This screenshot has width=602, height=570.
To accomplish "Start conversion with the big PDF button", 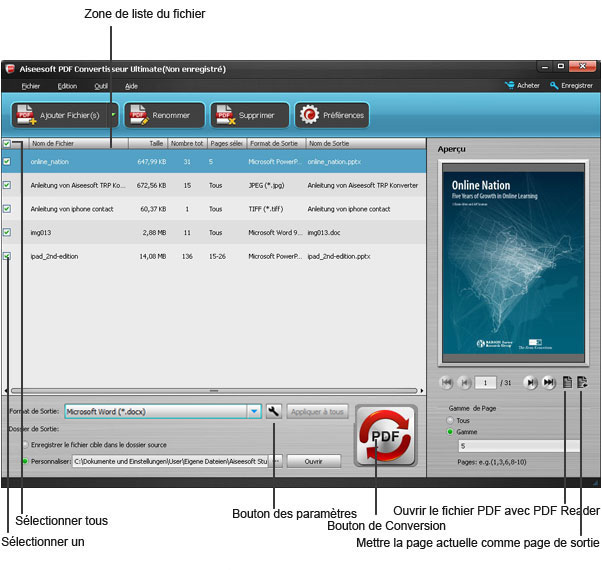I will 385,437.
